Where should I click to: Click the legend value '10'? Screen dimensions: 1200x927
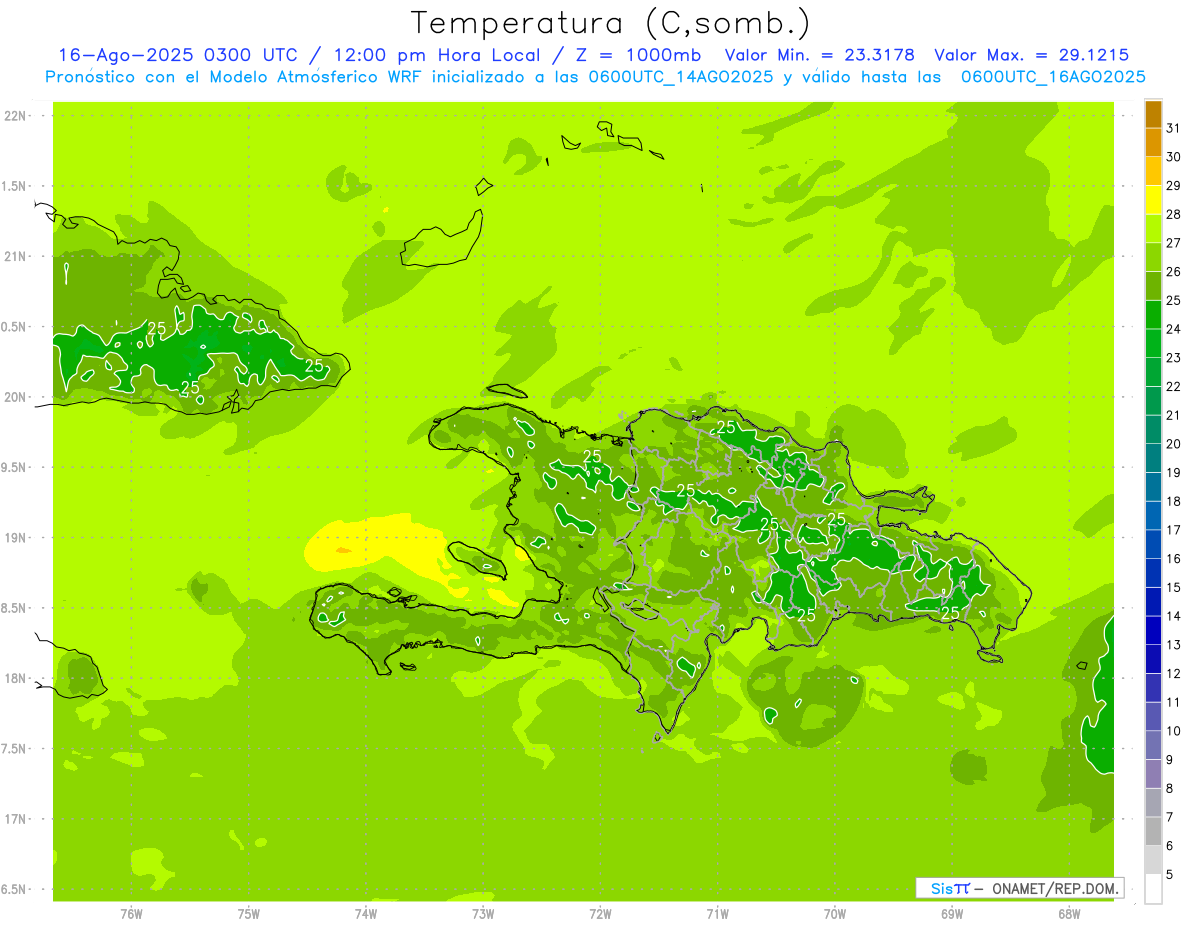[x=1174, y=731]
